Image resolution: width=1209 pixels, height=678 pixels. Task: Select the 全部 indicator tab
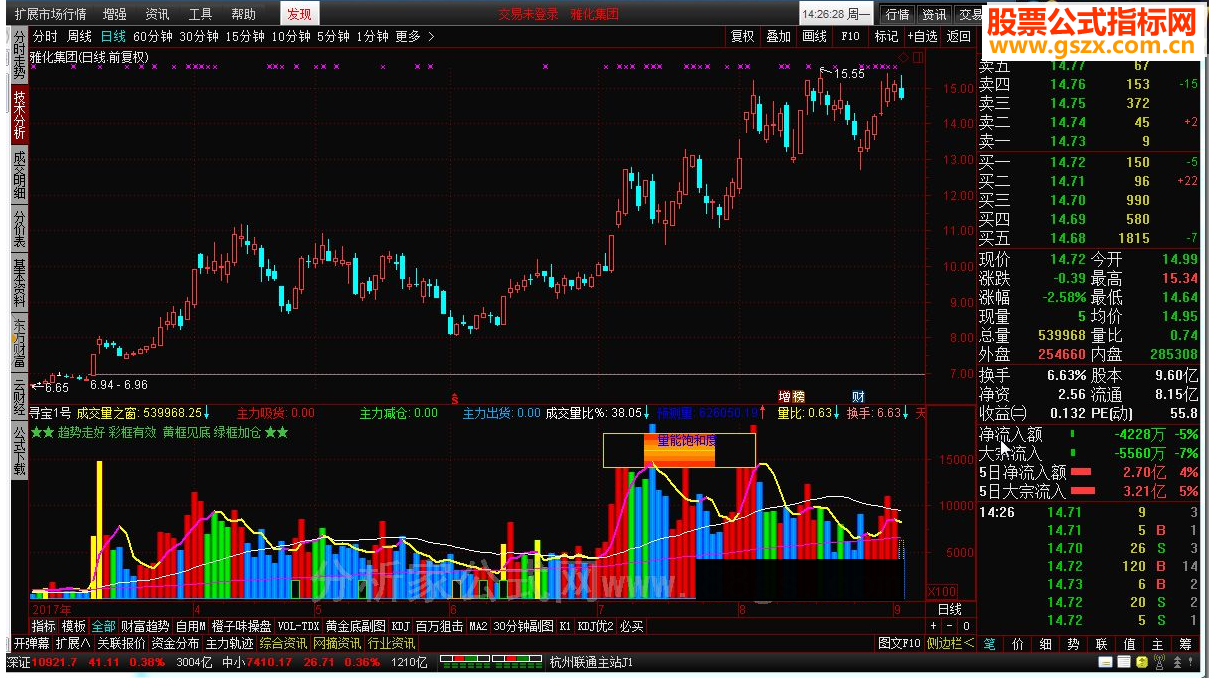104,626
